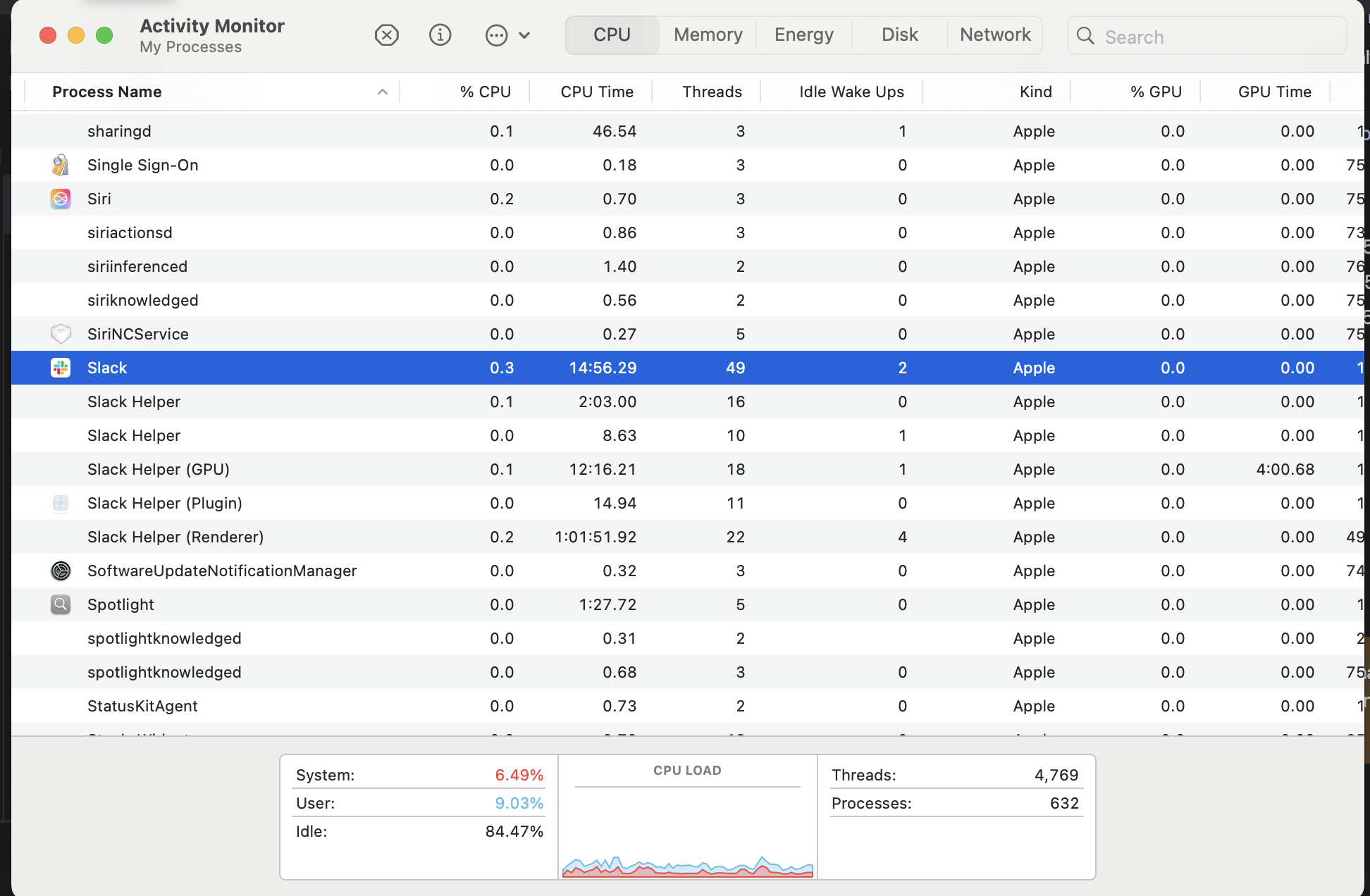Open the process info inspector icon
This screenshot has width=1370, height=896.
440,35
